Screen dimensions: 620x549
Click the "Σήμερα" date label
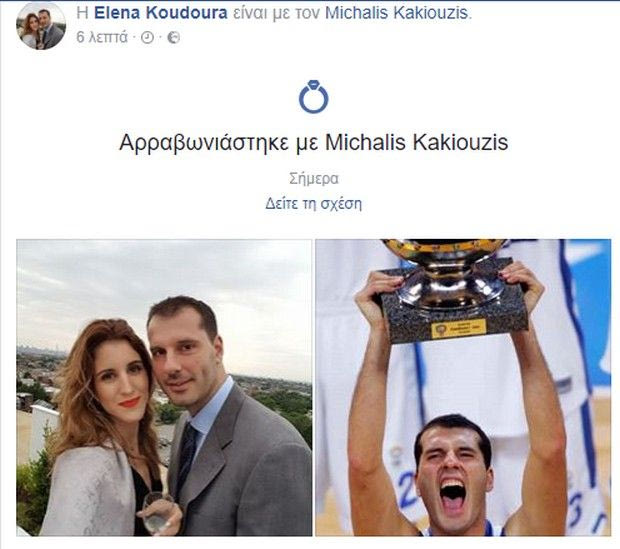(314, 179)
